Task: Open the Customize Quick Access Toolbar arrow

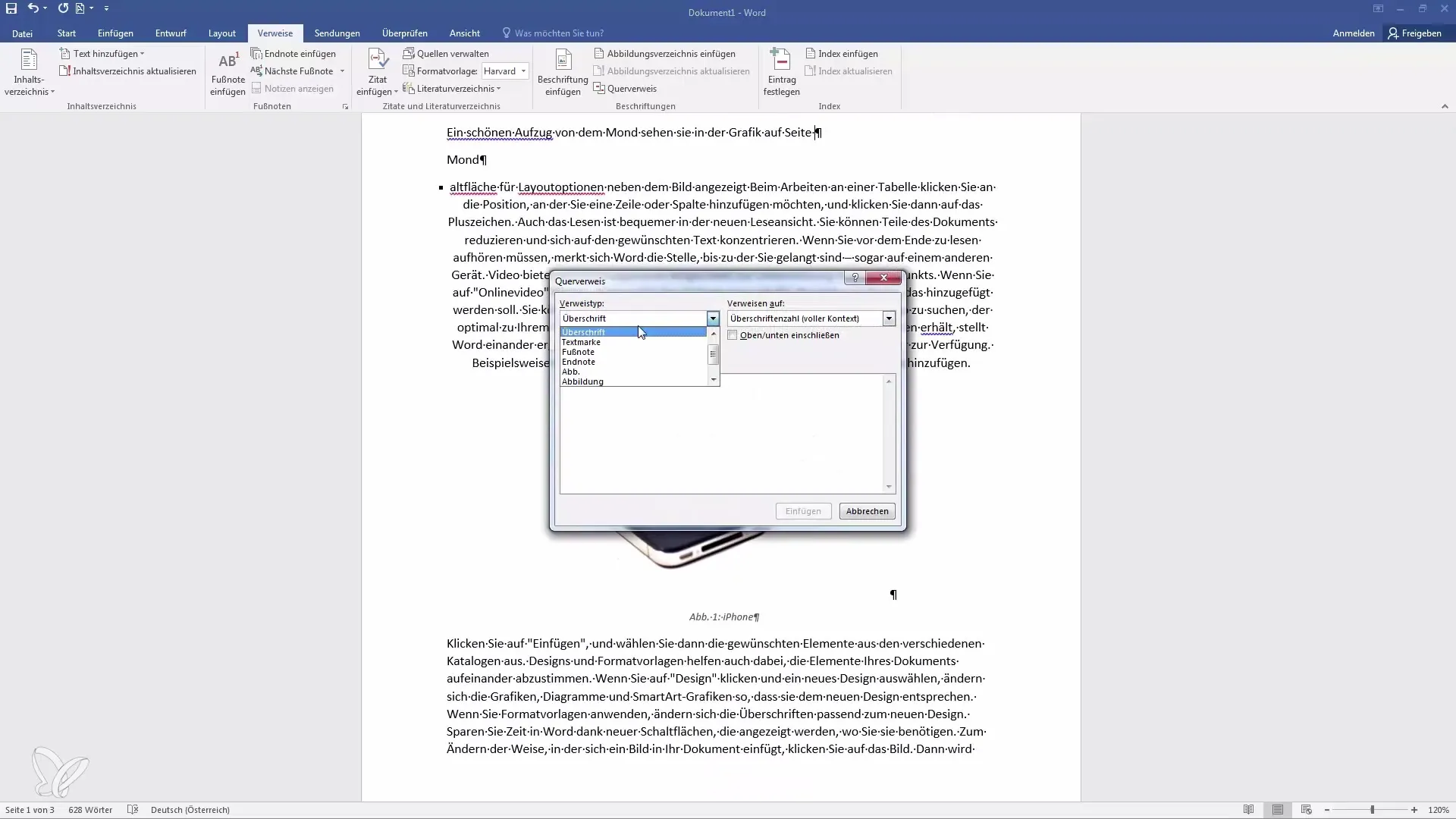Action: (x=106, y=8)
